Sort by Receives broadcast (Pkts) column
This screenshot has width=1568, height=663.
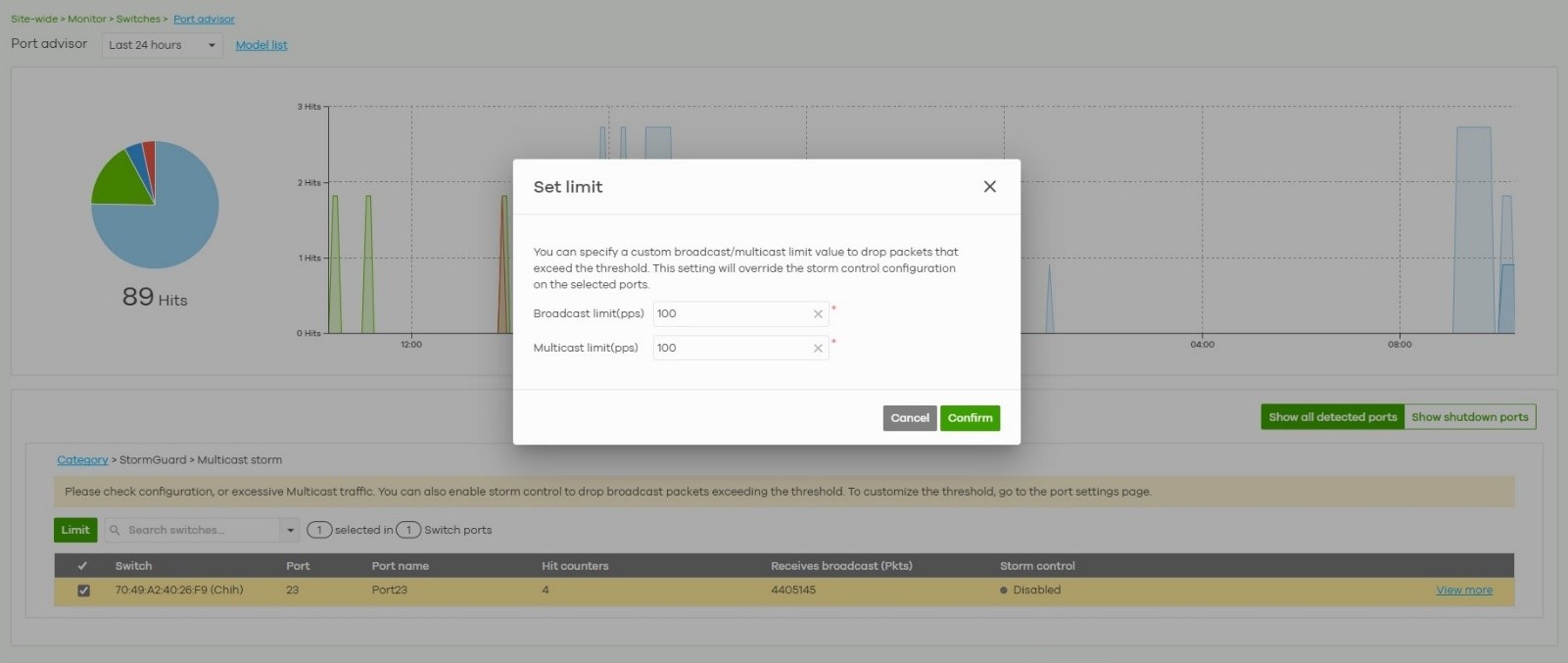tap(841, 566)
